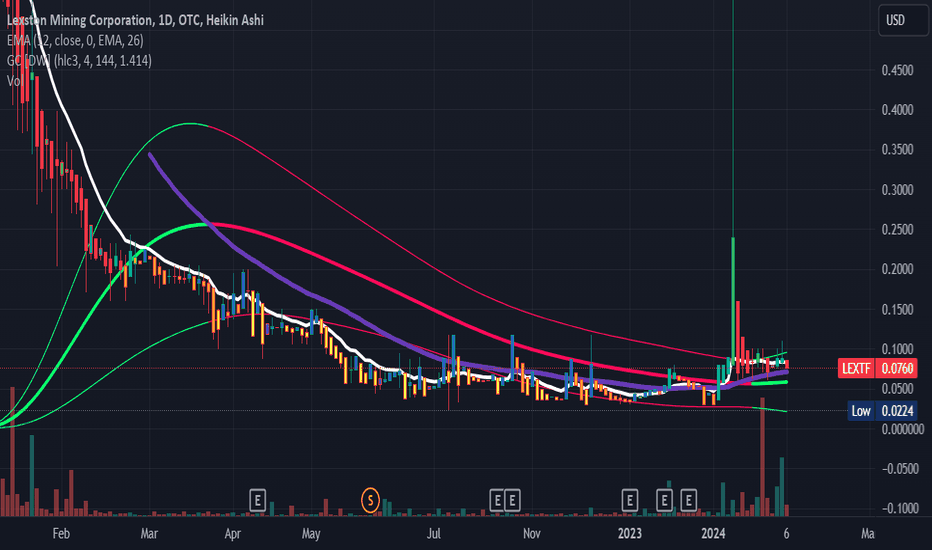The image size is (932, 550).
Task: Click the −0.1000 price axis value
Action: 899,509
